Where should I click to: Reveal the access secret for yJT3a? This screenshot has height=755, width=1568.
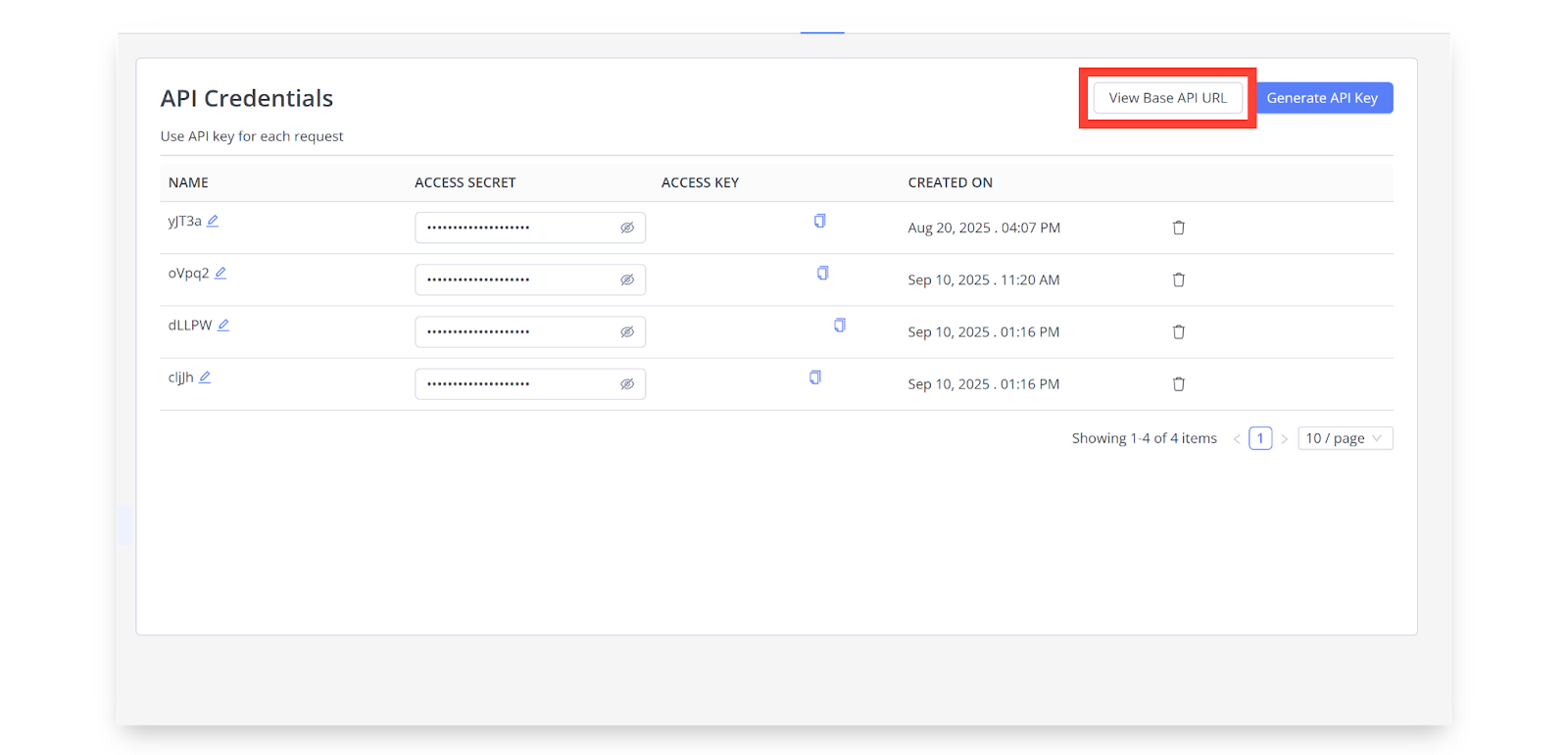[627, 227]
